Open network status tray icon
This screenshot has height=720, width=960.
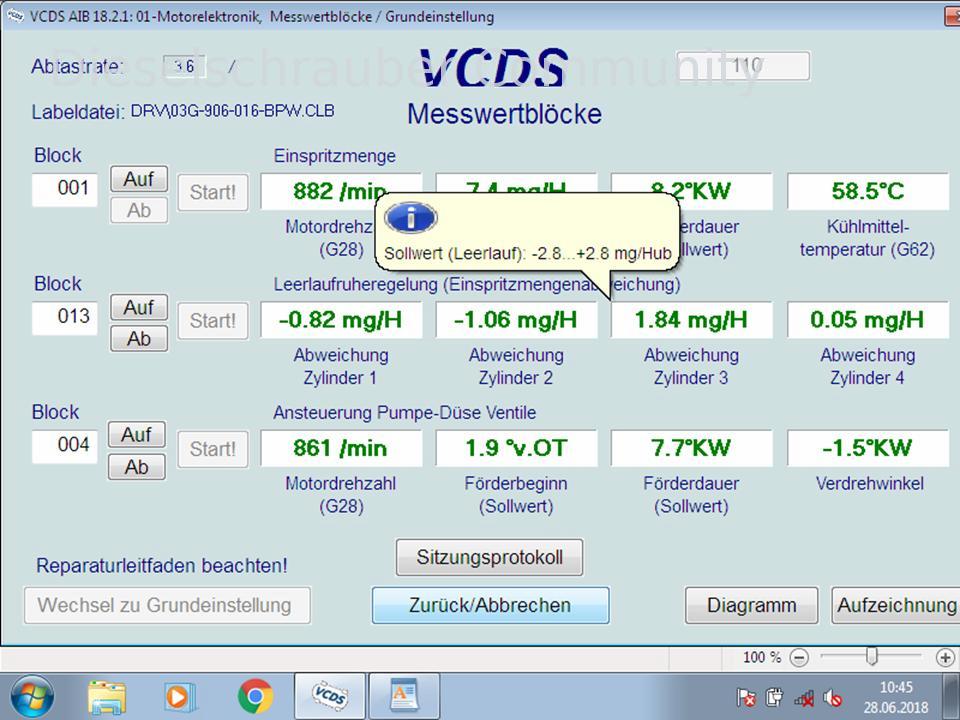pyautogui.click(x=804, y=698)
